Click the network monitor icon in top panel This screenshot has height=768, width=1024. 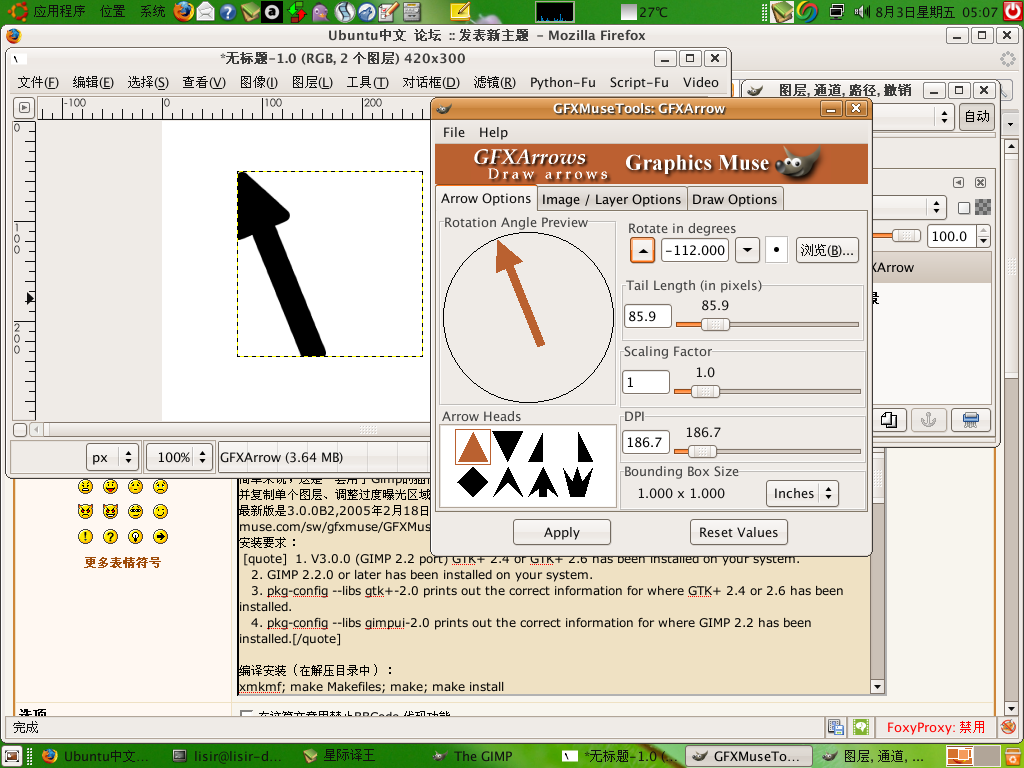point(837,12)
